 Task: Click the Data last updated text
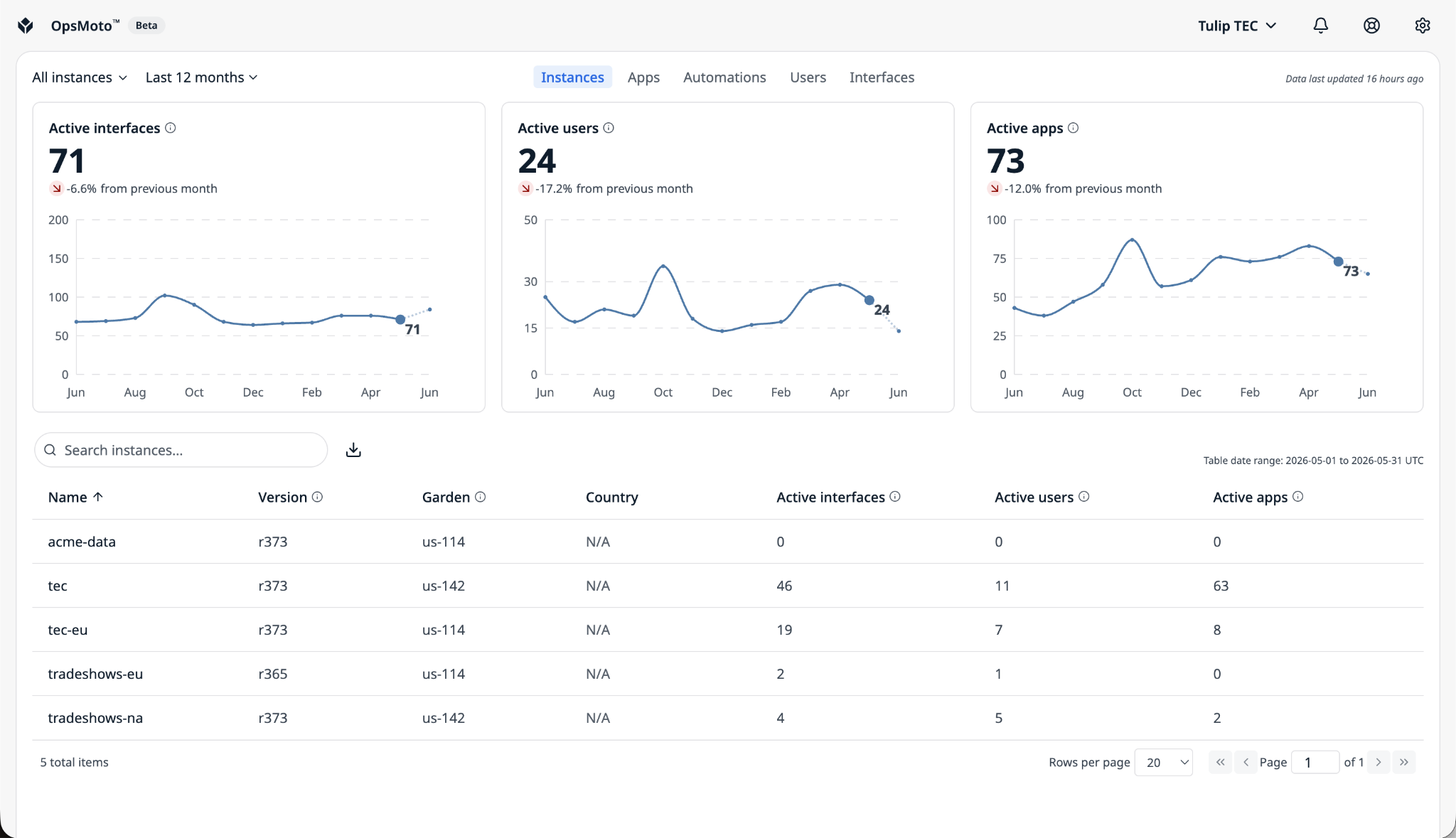point(1354,79)
